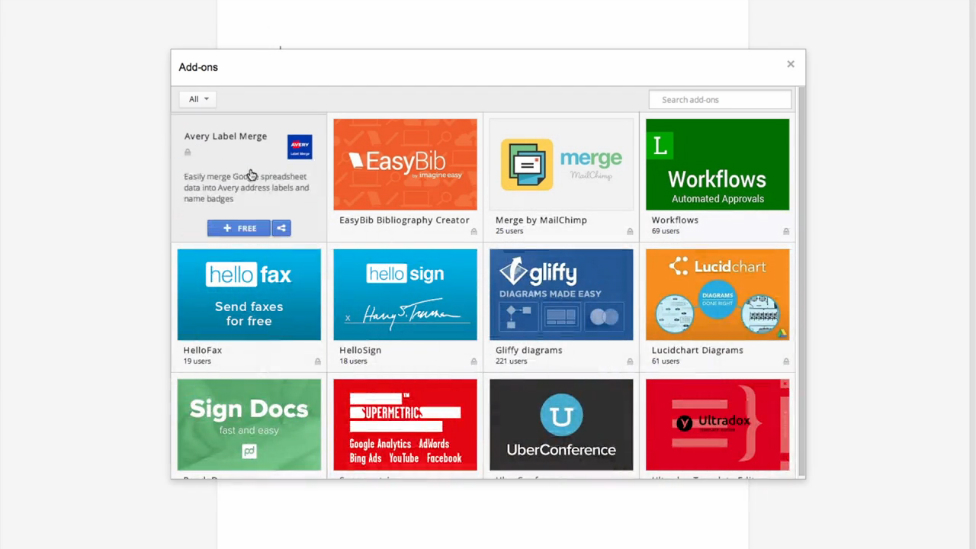Open the HelloSign banner thumbnail
The image size is (976, 549).
coord(405,294)
